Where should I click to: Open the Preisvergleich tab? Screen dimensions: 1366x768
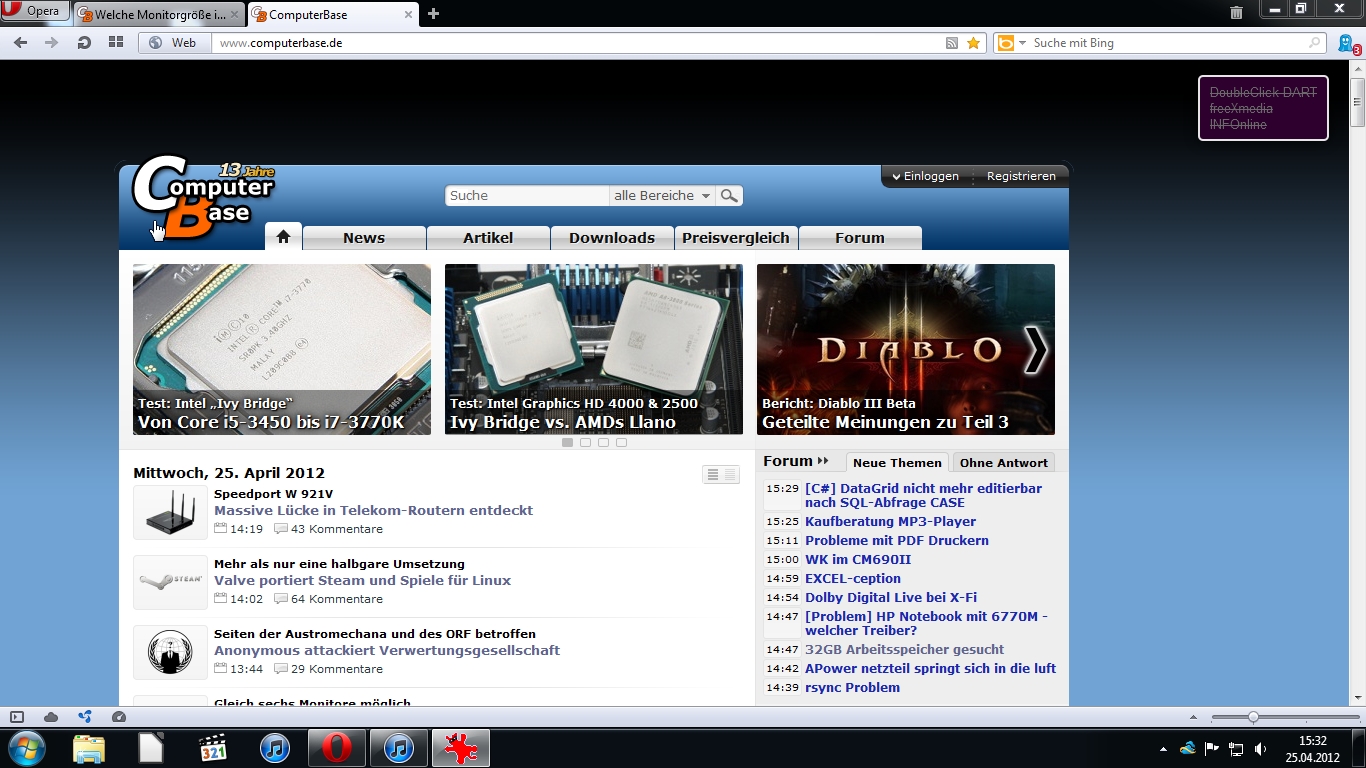click(x=736, y=238)
